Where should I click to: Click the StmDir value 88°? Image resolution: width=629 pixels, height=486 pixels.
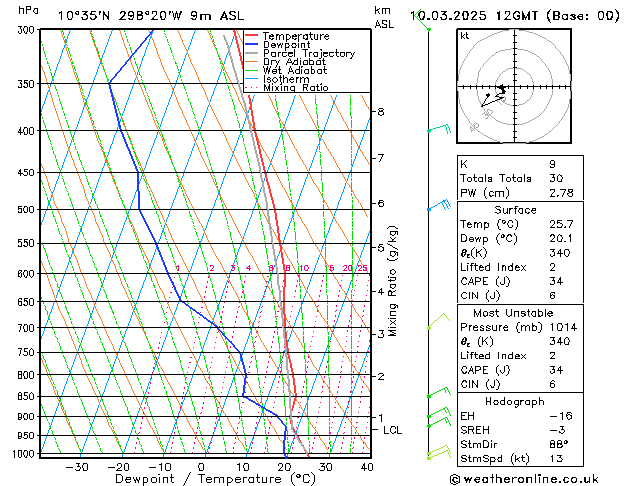[559, 444]
